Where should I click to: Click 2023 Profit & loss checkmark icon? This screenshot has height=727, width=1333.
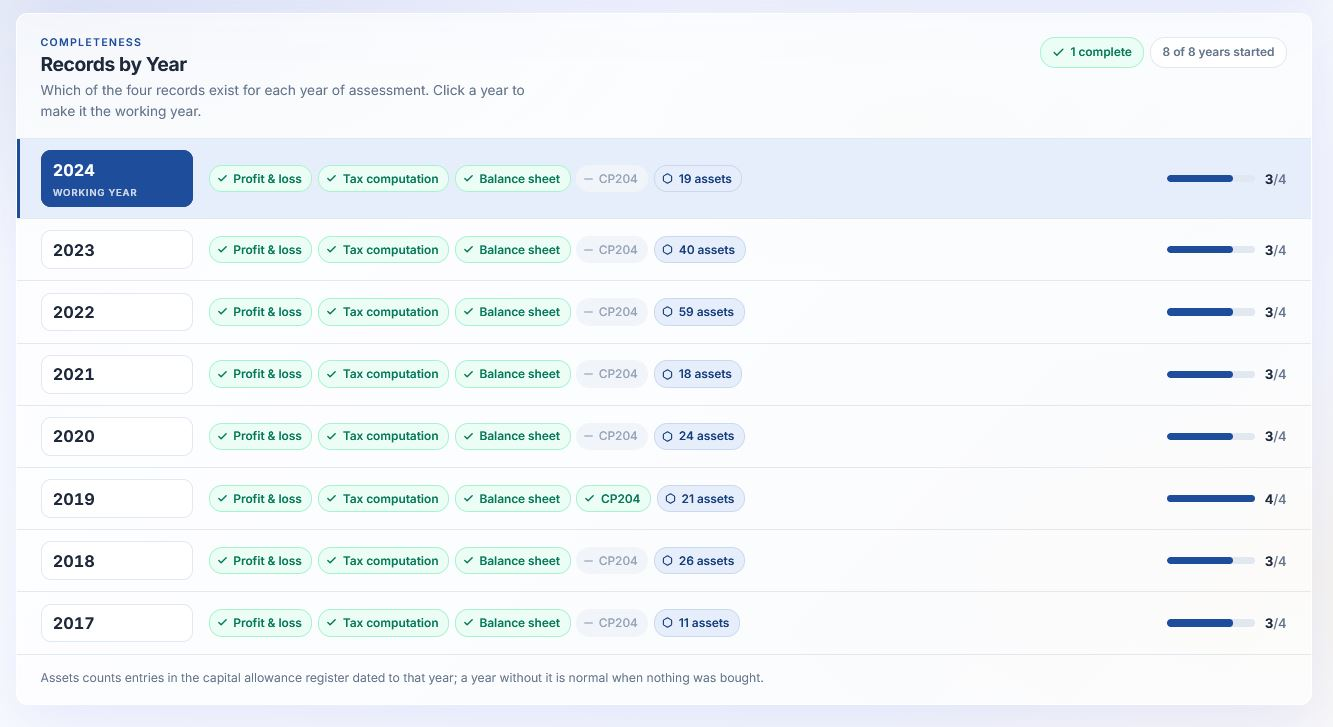pyautogui.click(x=222, y=250)
